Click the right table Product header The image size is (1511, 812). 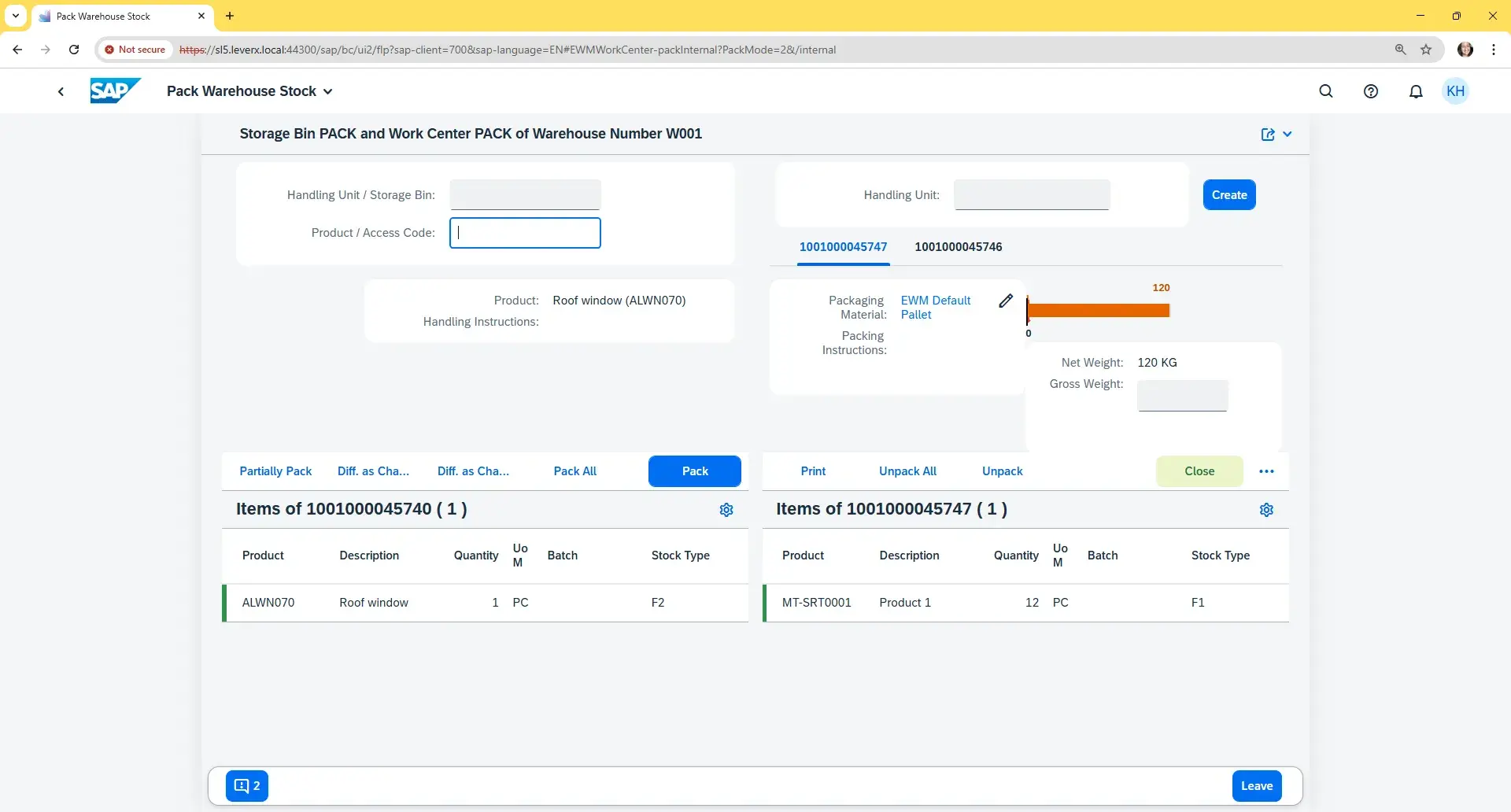tap(803, 555)
